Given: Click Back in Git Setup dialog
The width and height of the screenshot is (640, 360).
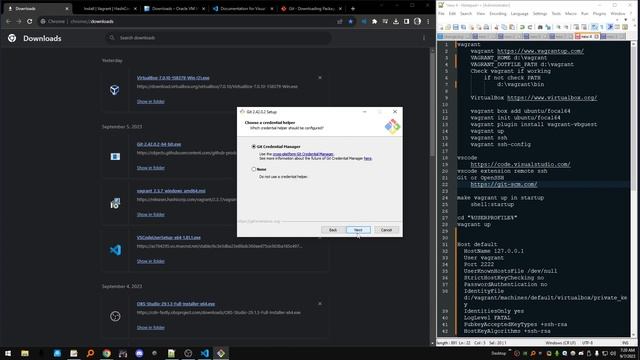Looking at the screenshot, I should coord(333,230).
